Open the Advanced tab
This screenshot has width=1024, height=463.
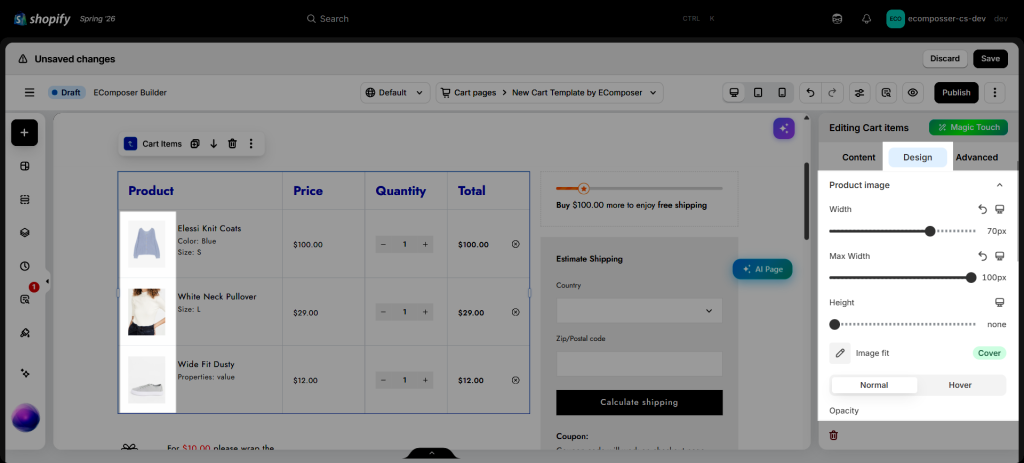(x=976, y=157)
